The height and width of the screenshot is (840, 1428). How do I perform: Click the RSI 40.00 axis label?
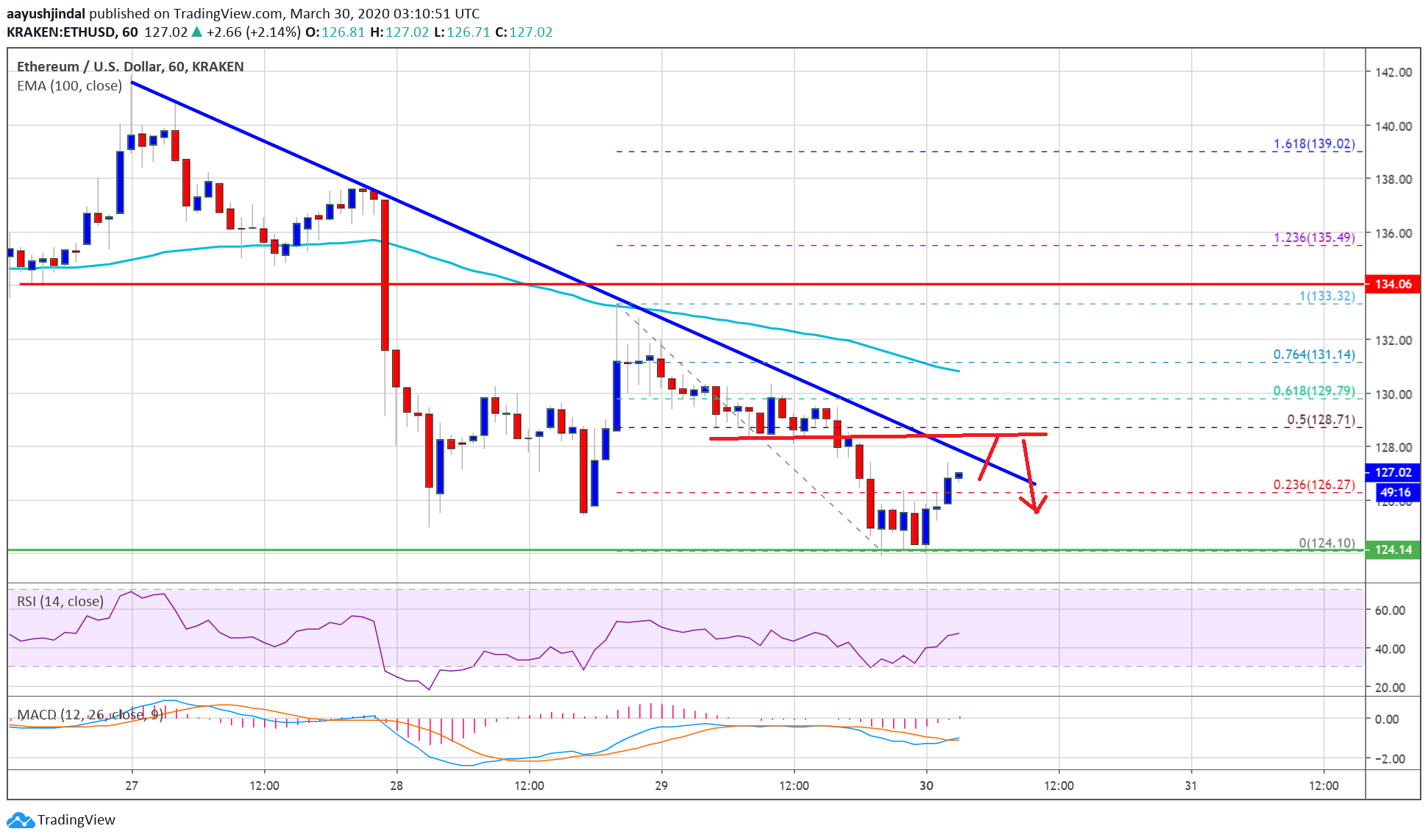(x=1390, y=649)
